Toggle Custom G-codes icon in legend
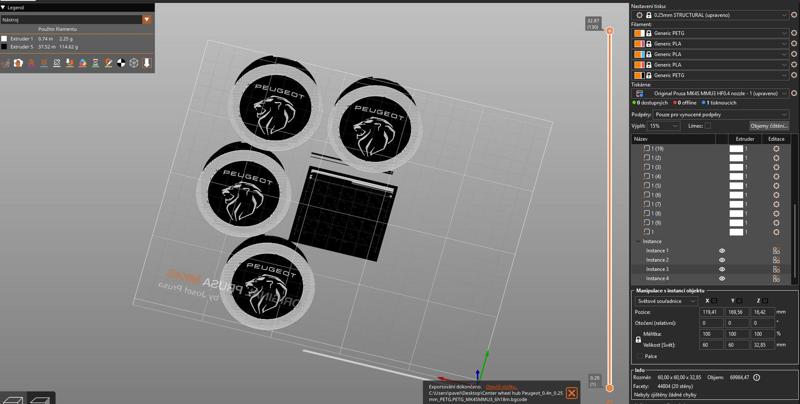Screen dimensions: 800x404 (x=108, y=63)
